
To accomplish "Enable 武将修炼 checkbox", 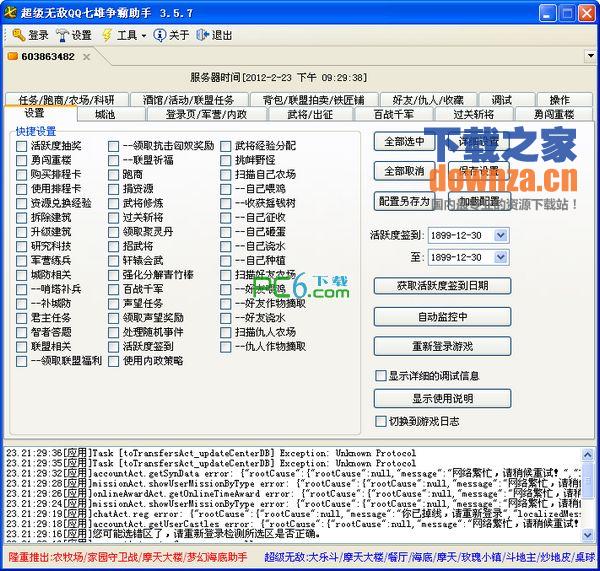I will pyautogui.click(x=113, y=204).
